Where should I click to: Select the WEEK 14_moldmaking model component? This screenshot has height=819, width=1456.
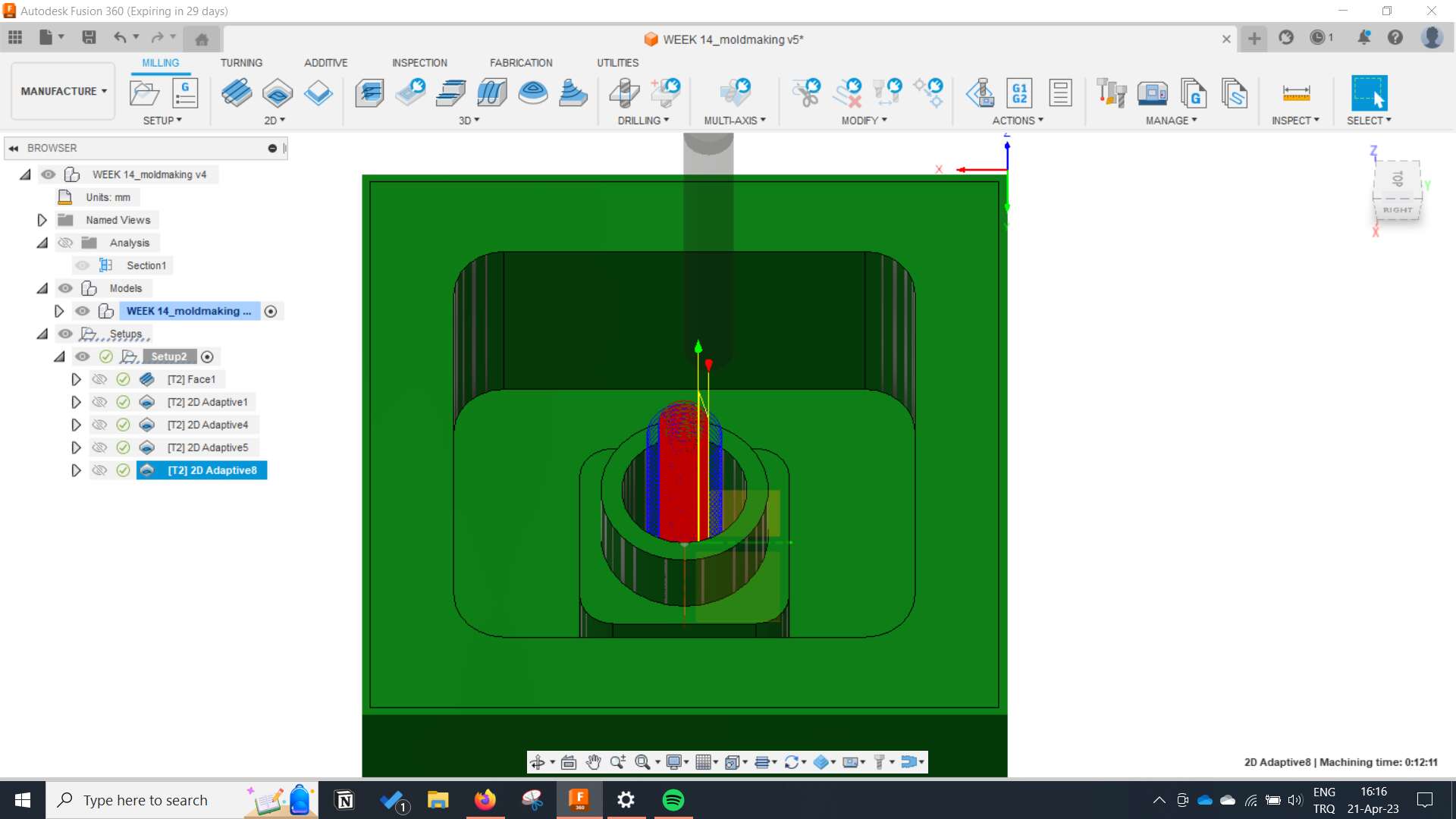tap(188, 311)
